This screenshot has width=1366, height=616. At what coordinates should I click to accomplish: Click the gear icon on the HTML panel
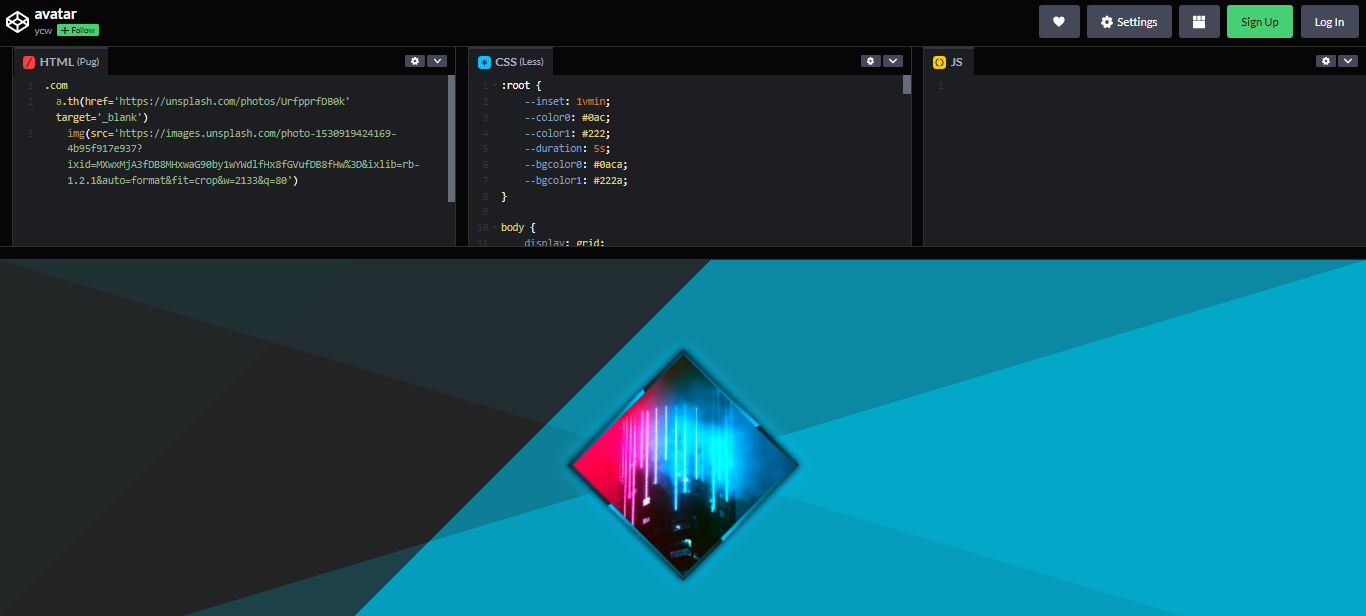point(415,60)
